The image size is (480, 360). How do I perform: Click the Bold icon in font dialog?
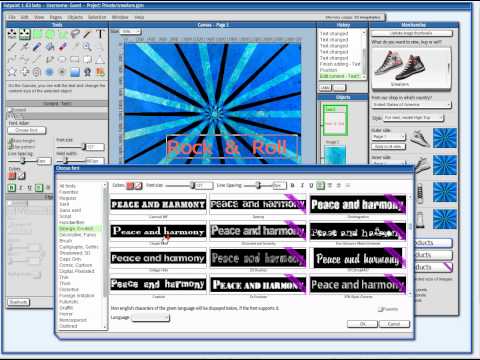[x=292, y=185]
